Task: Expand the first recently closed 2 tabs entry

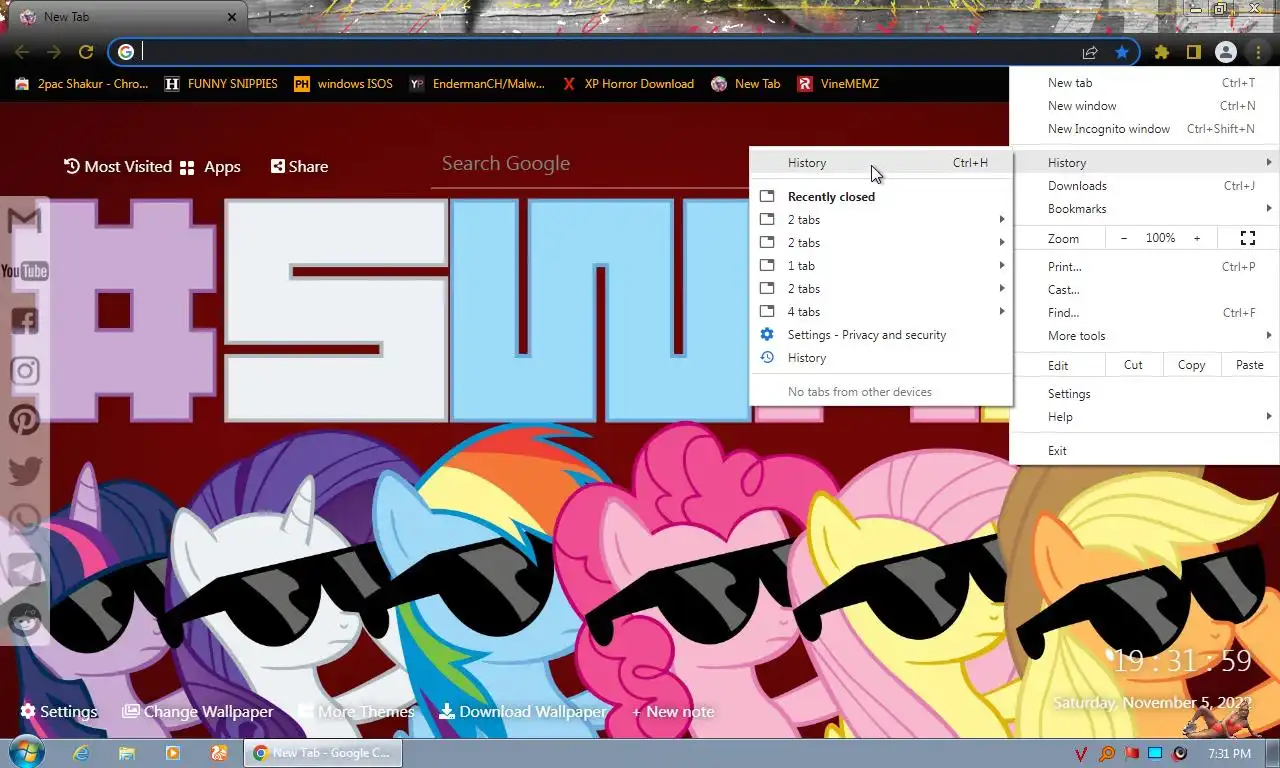Action: click(881, 220)
